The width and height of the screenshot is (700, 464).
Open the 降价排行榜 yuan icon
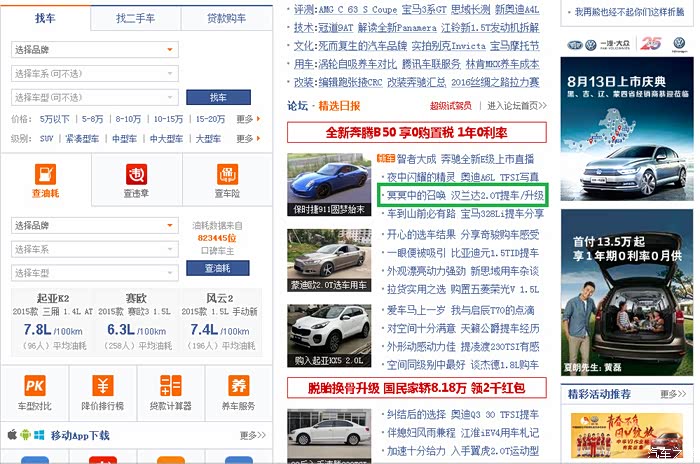click(x=103, y=386)
